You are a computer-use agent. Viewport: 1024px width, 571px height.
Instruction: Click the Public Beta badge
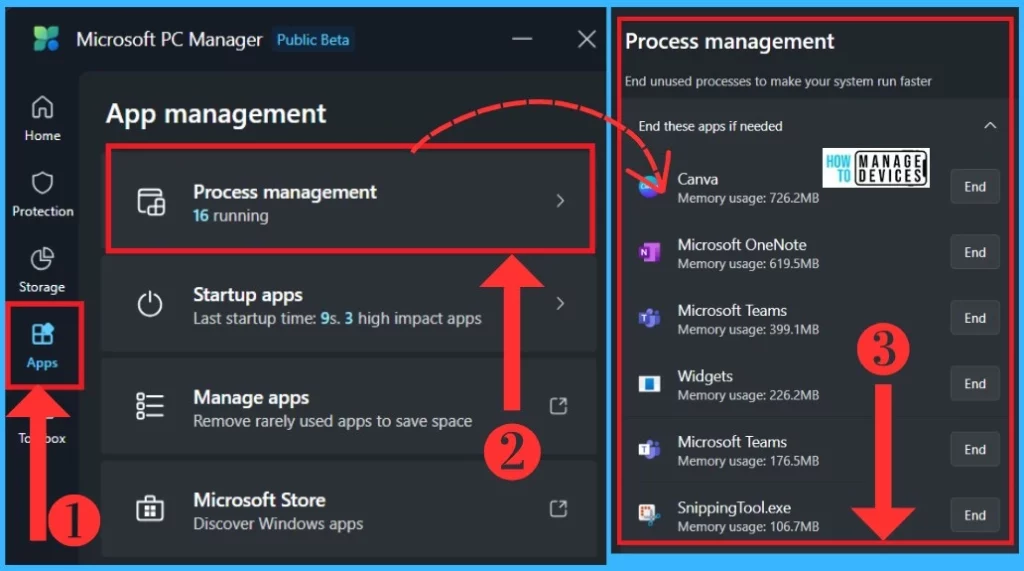pyautogui.click(x=313, y=40)
